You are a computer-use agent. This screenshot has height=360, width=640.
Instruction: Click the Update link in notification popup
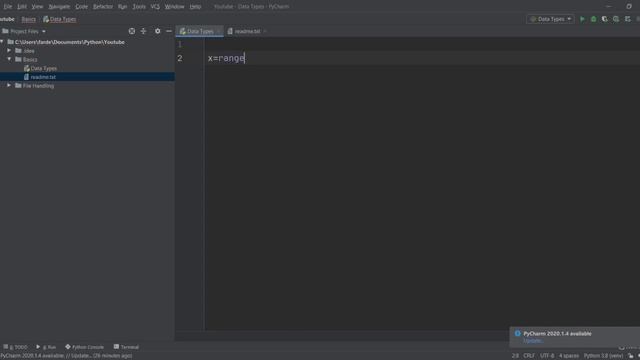click(533, 341)
